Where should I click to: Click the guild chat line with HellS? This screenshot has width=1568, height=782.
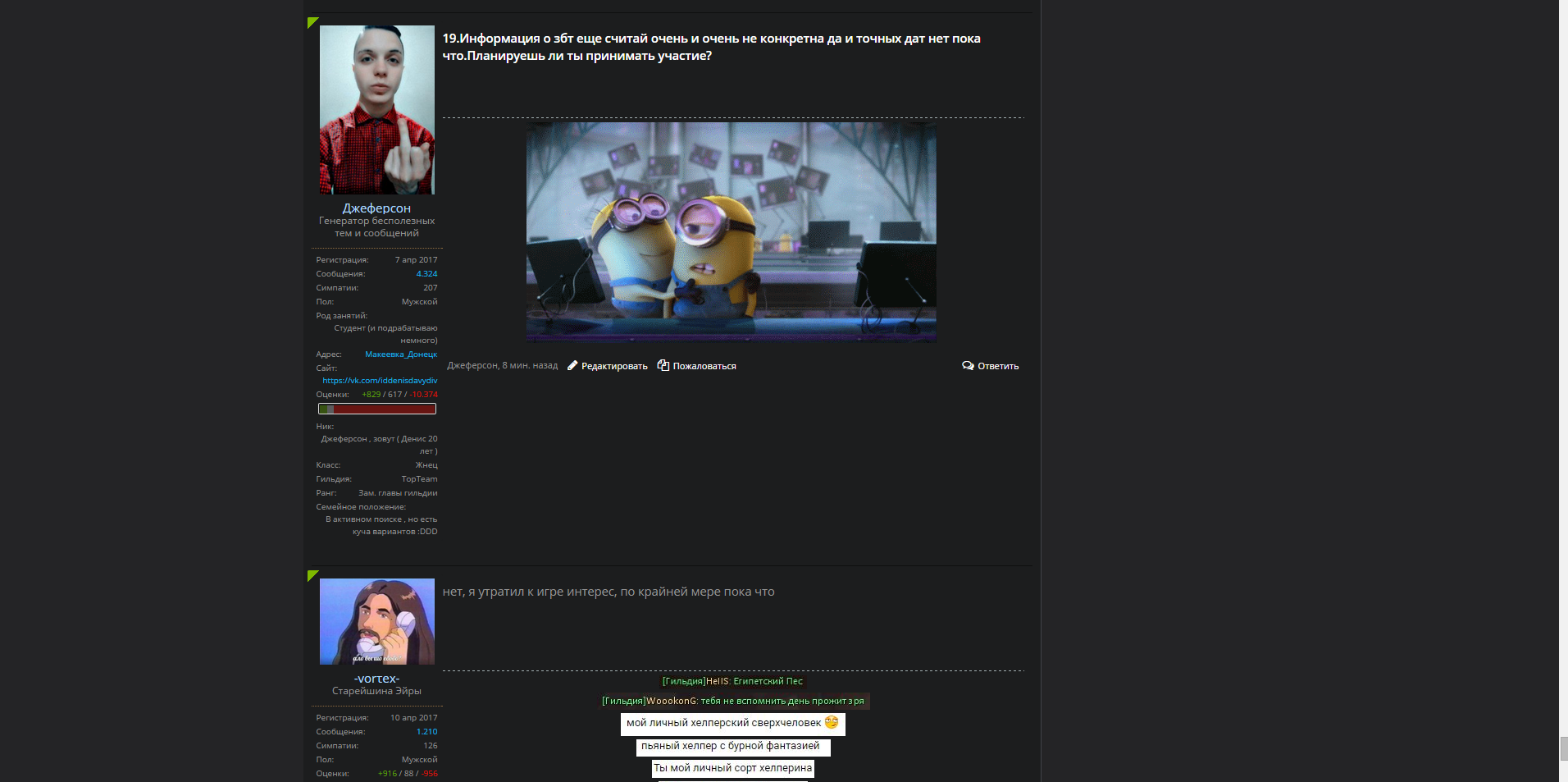click(733, 681)
